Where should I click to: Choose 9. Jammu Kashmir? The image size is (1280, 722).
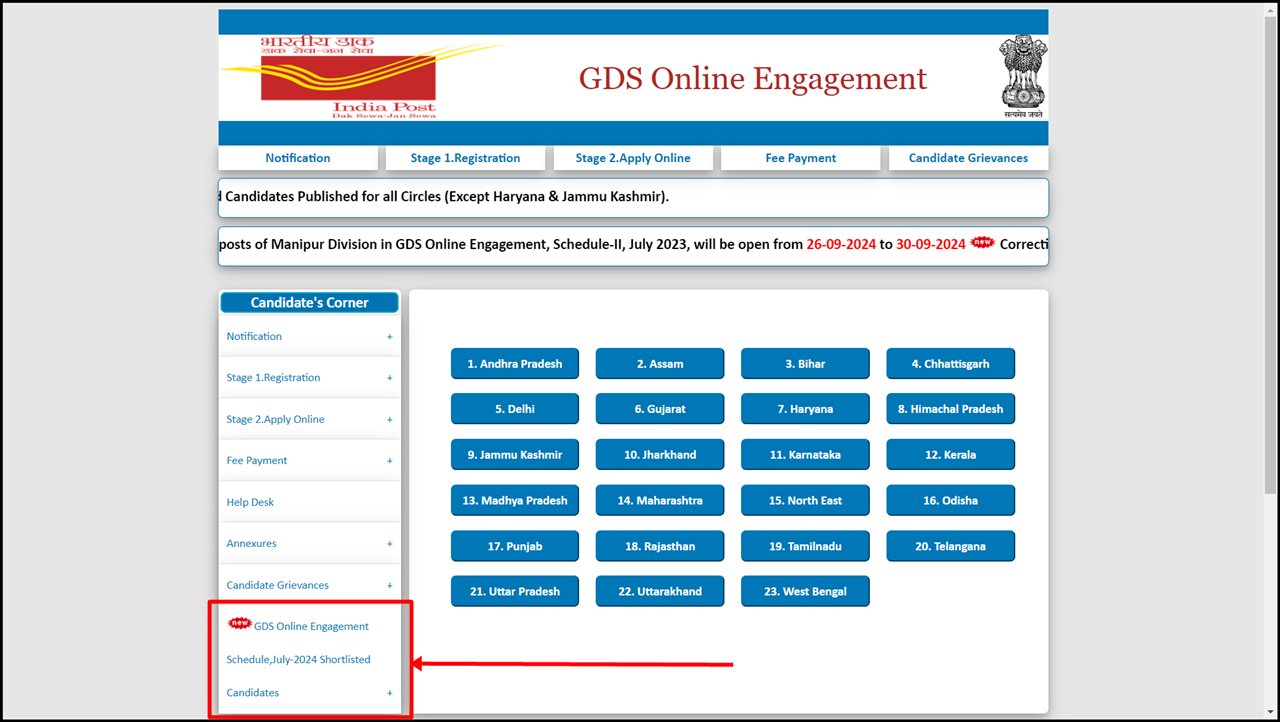tap(515, 455)
